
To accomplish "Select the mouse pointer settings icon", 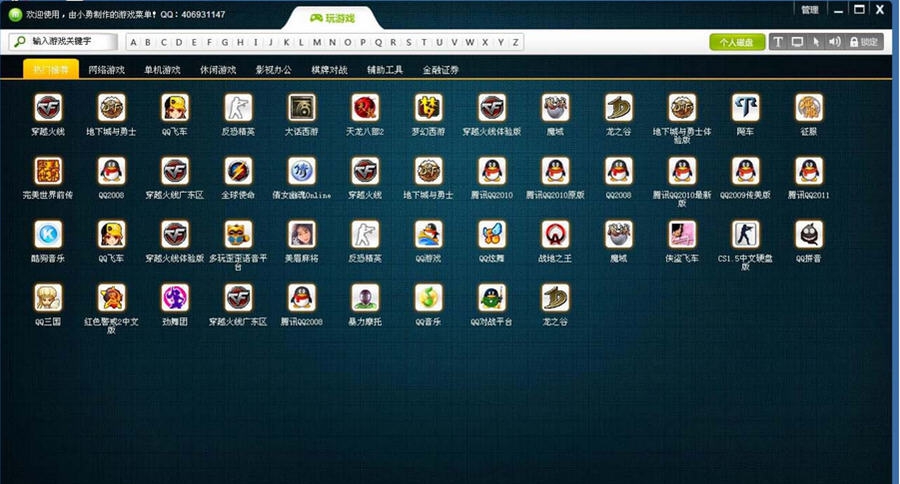I will pyautogui.click(x=816, y=42).
